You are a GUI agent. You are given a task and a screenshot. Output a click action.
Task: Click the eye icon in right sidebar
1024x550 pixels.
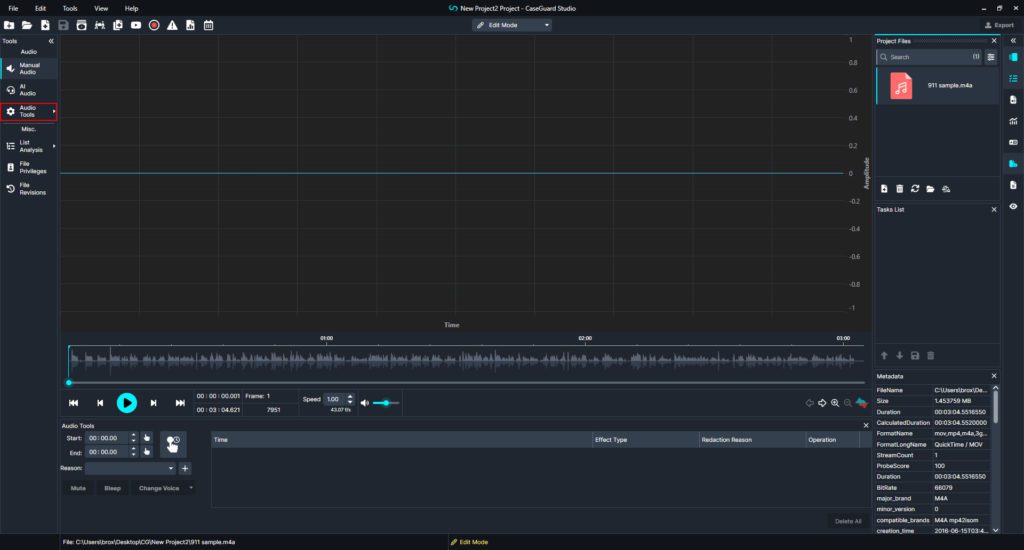[x=1013, y=206]
